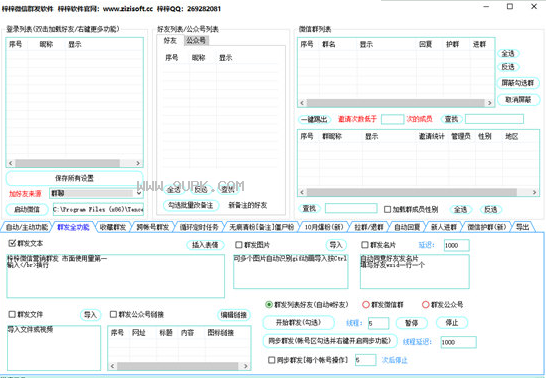Click the 线程延迟 field showing 1000
This screenshot has height=378, width=546.
tap(458, 342)
